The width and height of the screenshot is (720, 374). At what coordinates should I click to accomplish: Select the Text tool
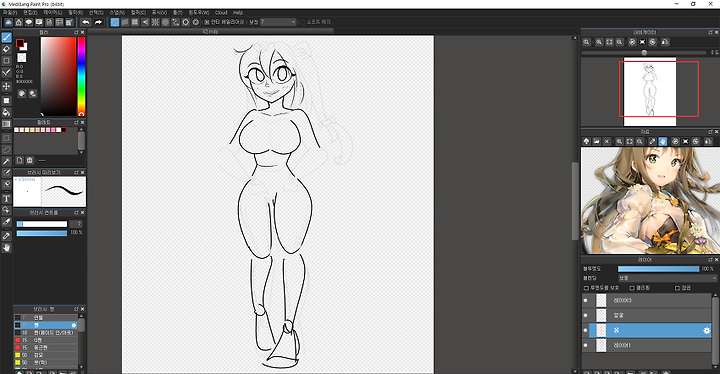click(x=6, y=198)
